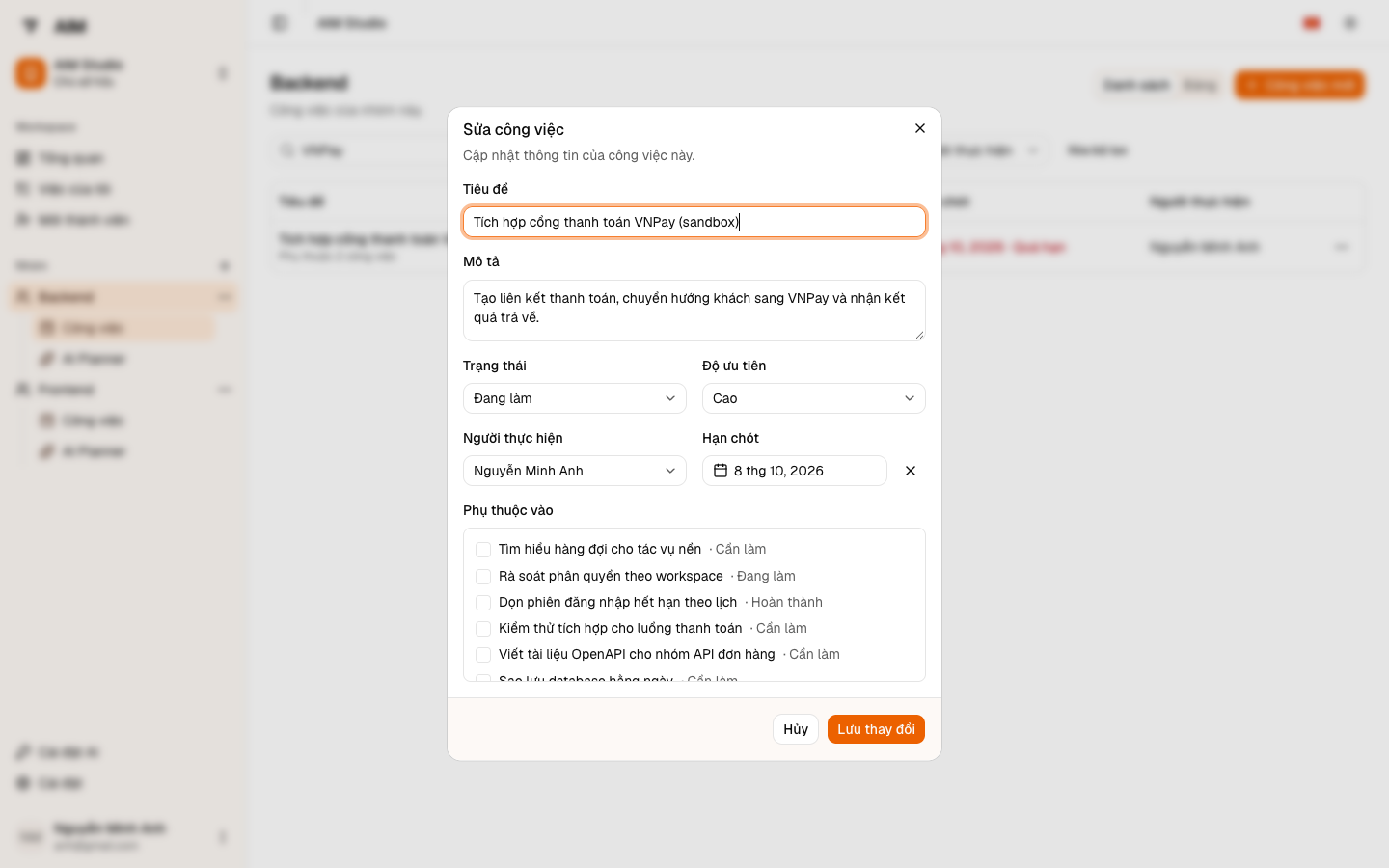The height and width of the screenshot is (868, 1389).
Task: Open the date picker showing 8 thg 10, 2026
Action: pyautogui.click(x=795, y=471)
